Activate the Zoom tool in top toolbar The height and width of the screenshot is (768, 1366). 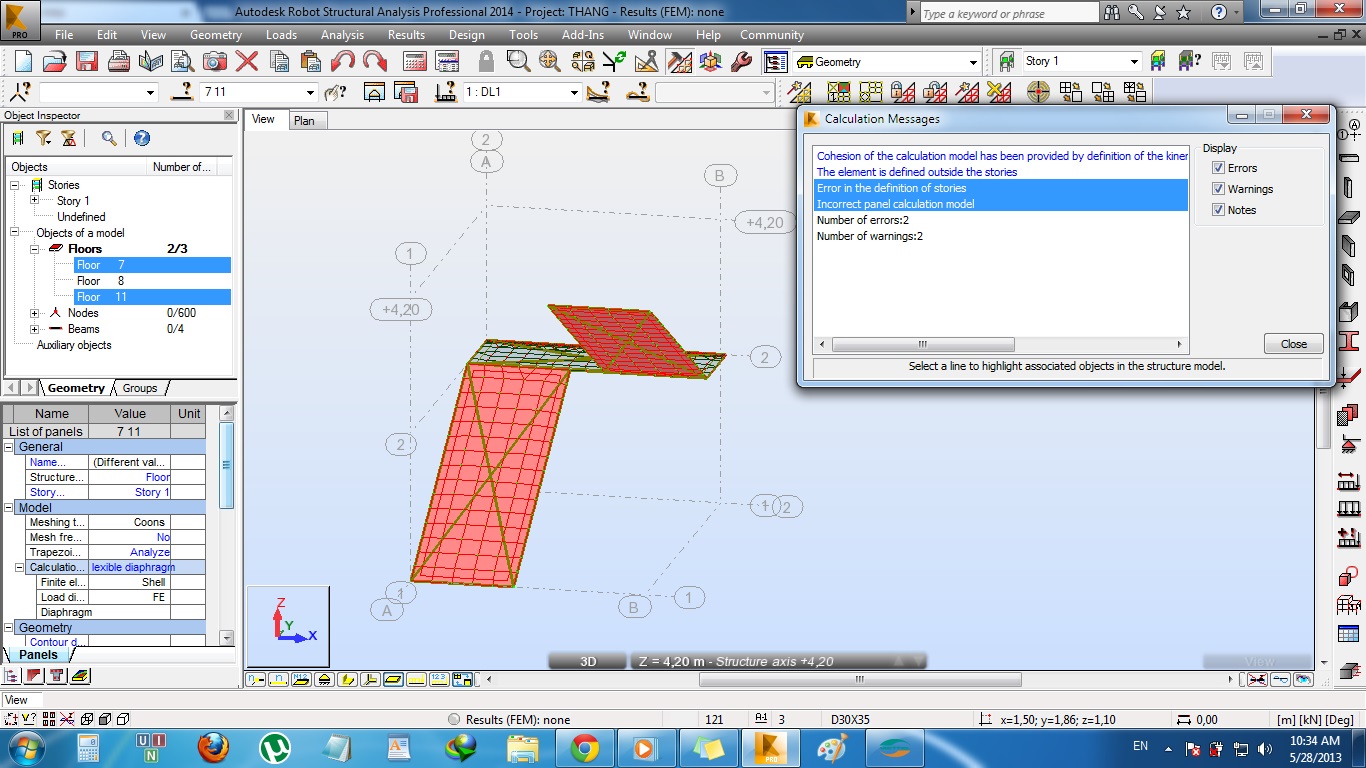coord(518,60)
